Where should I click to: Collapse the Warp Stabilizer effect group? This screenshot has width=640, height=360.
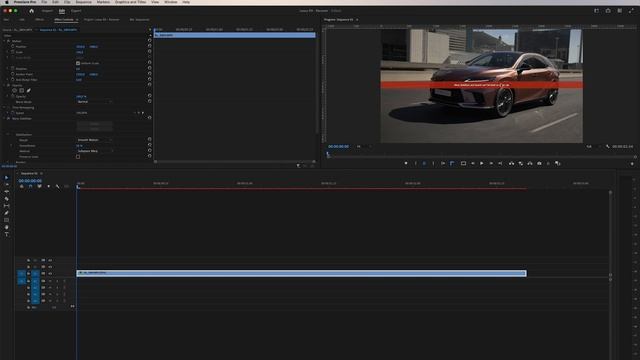(x=4, y=118)
